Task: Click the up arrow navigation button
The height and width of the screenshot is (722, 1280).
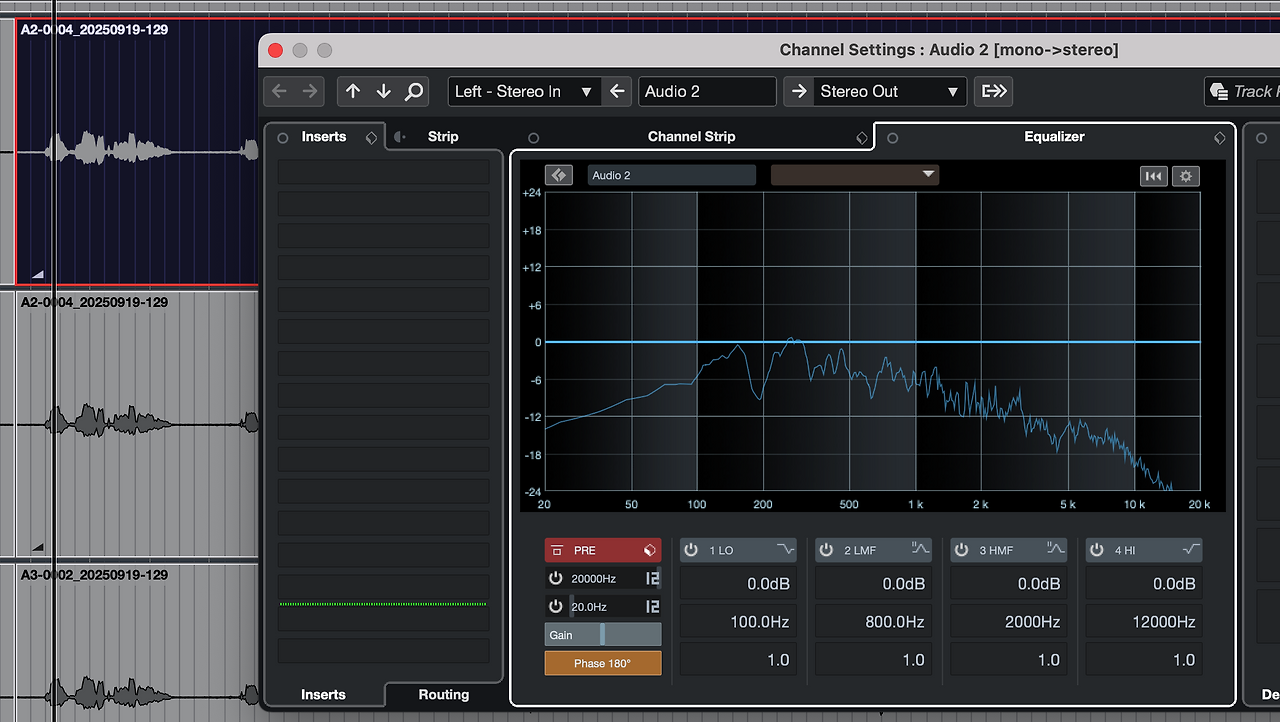Action: pyautogui.click(x=353, y=91)
